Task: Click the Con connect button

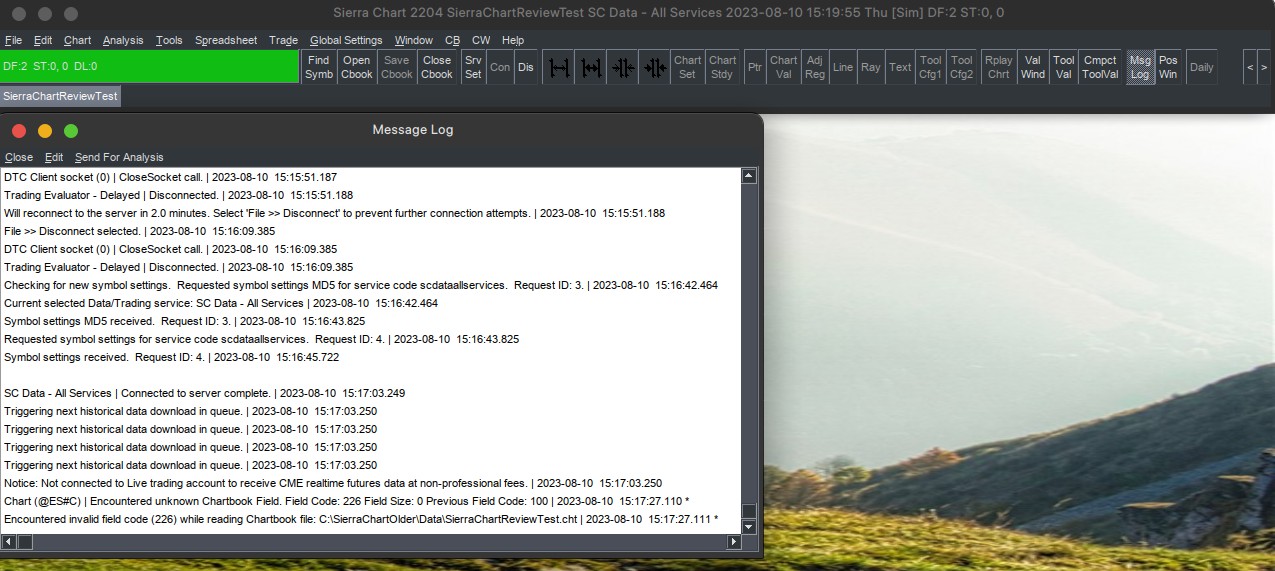Action: click(500, 67)
